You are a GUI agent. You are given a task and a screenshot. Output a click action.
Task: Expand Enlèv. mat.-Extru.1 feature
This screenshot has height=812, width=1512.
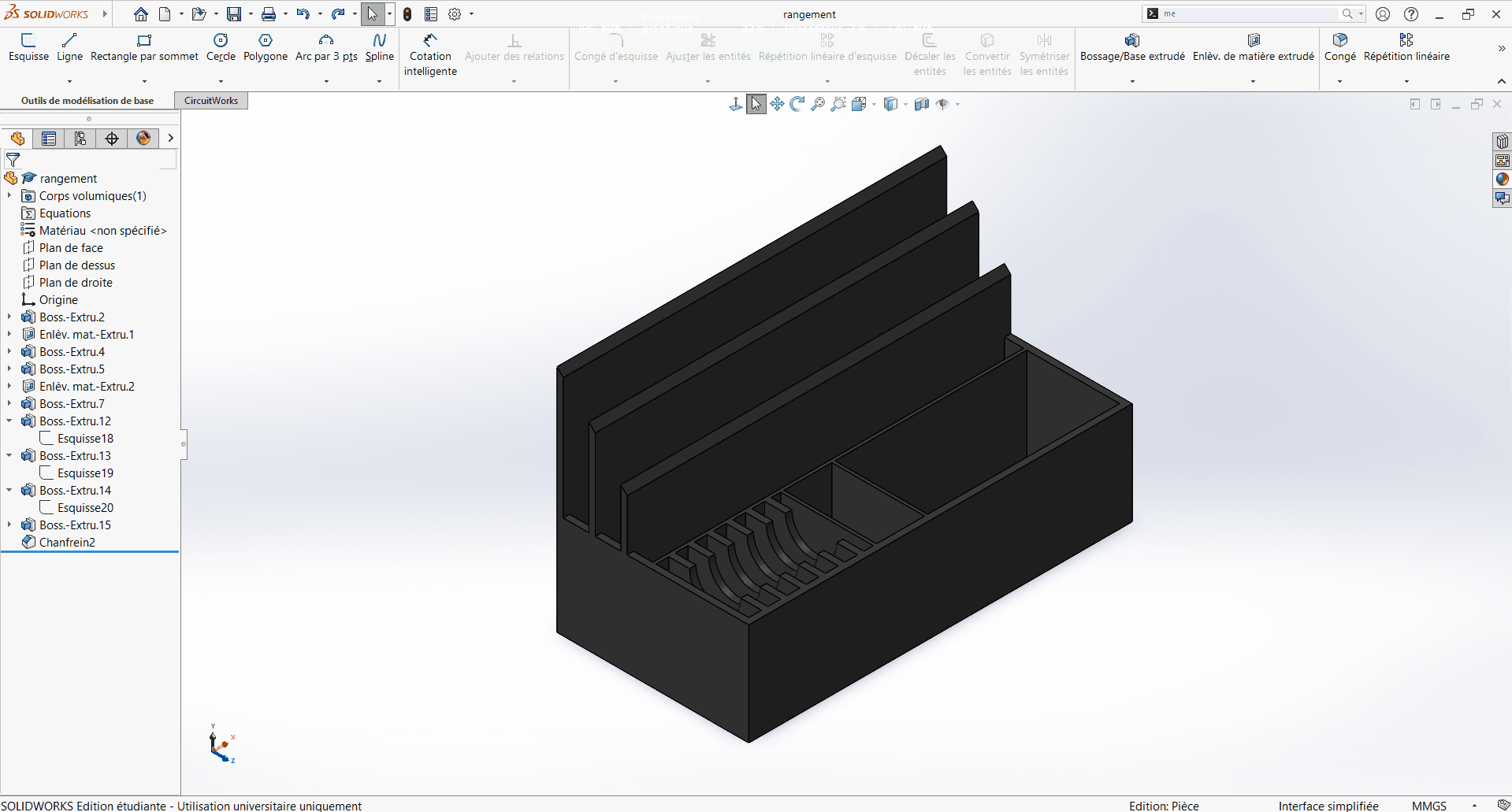point(9,334)
